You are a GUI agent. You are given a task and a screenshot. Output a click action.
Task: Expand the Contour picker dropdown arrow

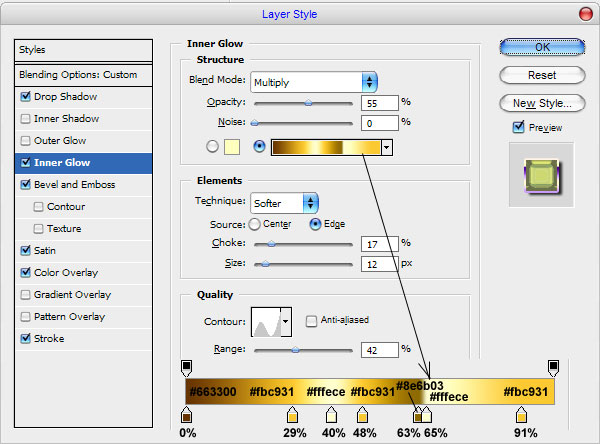[286, 322]
